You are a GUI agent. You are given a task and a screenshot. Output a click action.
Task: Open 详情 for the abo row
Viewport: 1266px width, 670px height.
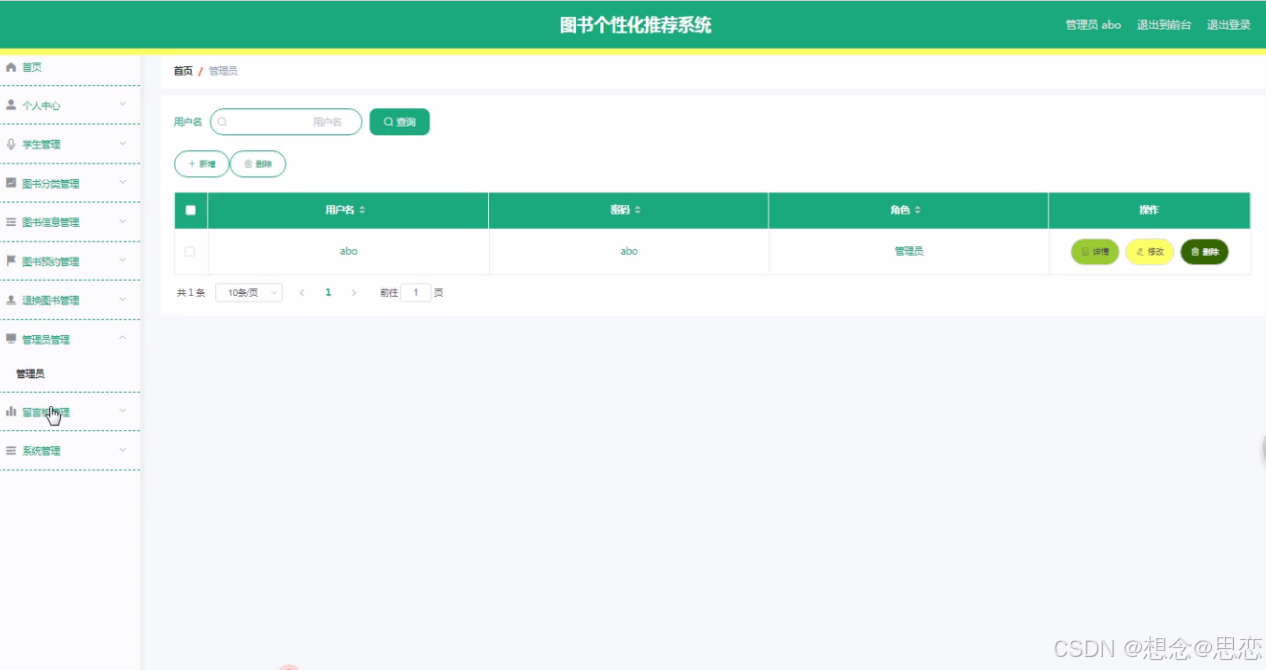1095,252
